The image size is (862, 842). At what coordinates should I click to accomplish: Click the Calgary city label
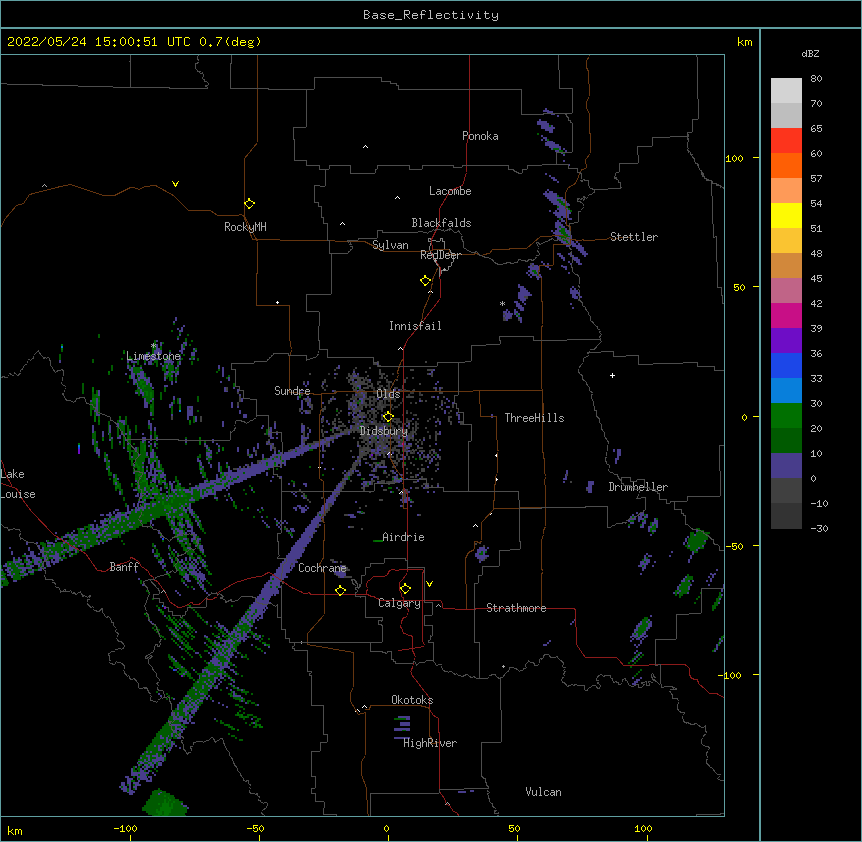pos(400,603)
